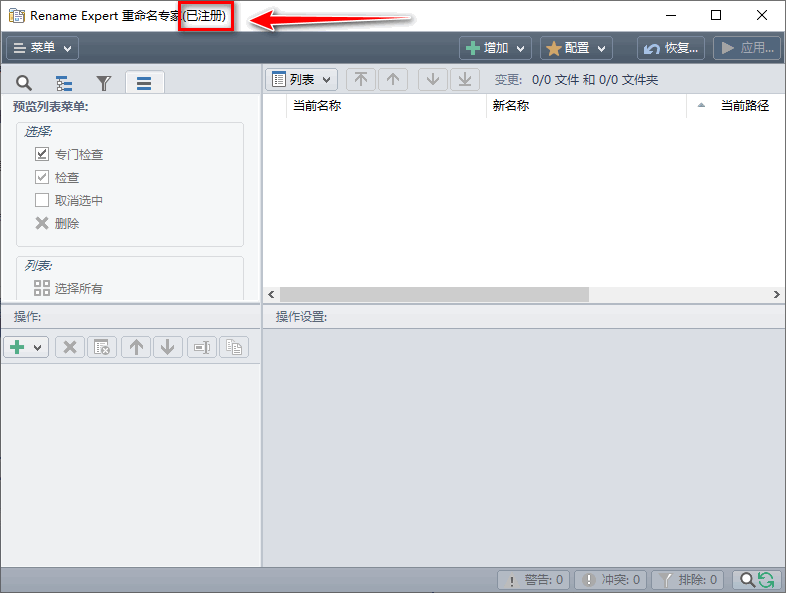786x593 pixels.
Task: Click the rename action icon
Action: (202, 347)
